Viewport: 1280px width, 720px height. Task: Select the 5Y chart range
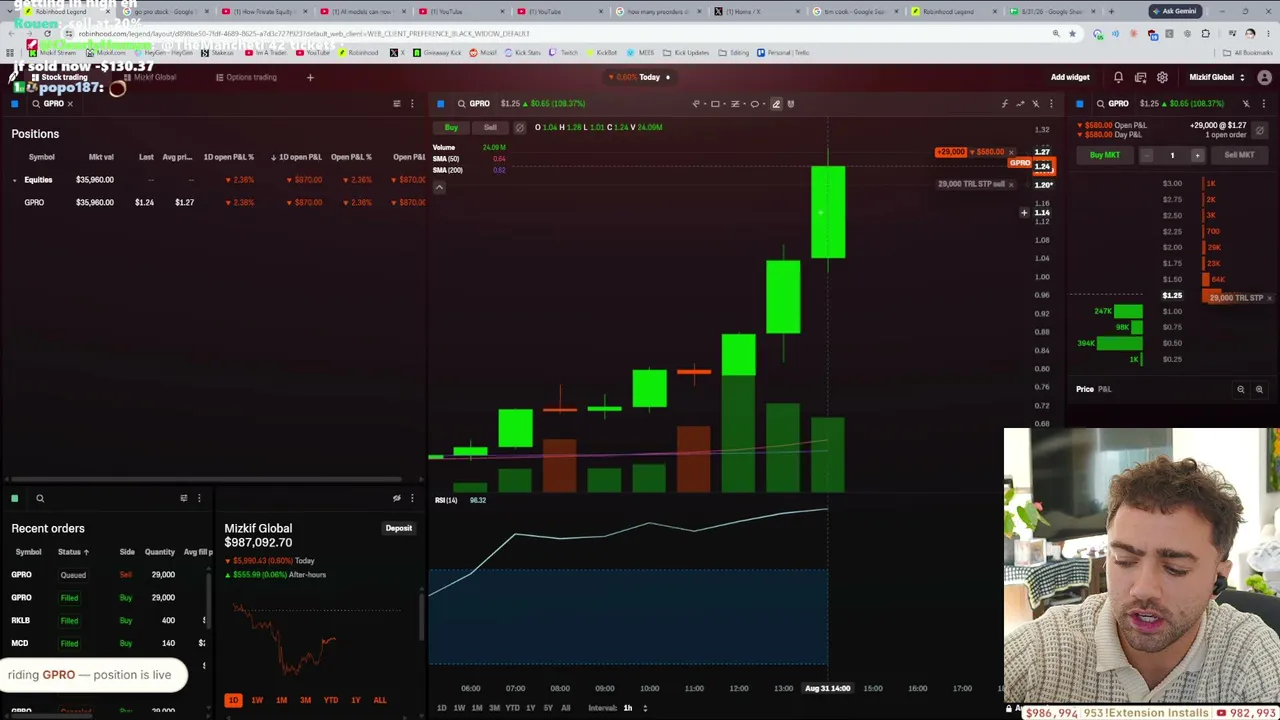[x=548, y=708]
